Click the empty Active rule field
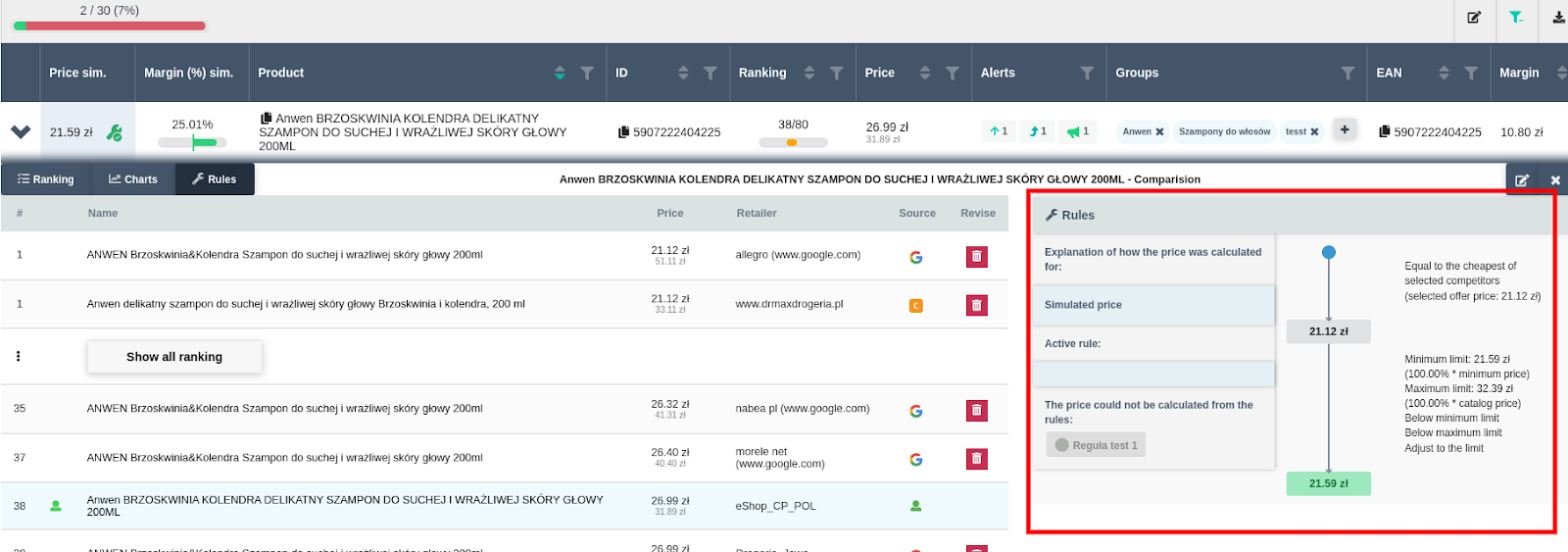 [1153, 374]
